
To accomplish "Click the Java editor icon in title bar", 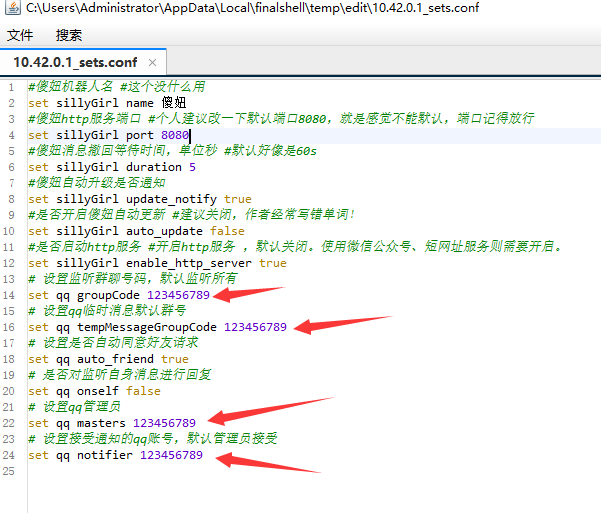I will (13, 8).
